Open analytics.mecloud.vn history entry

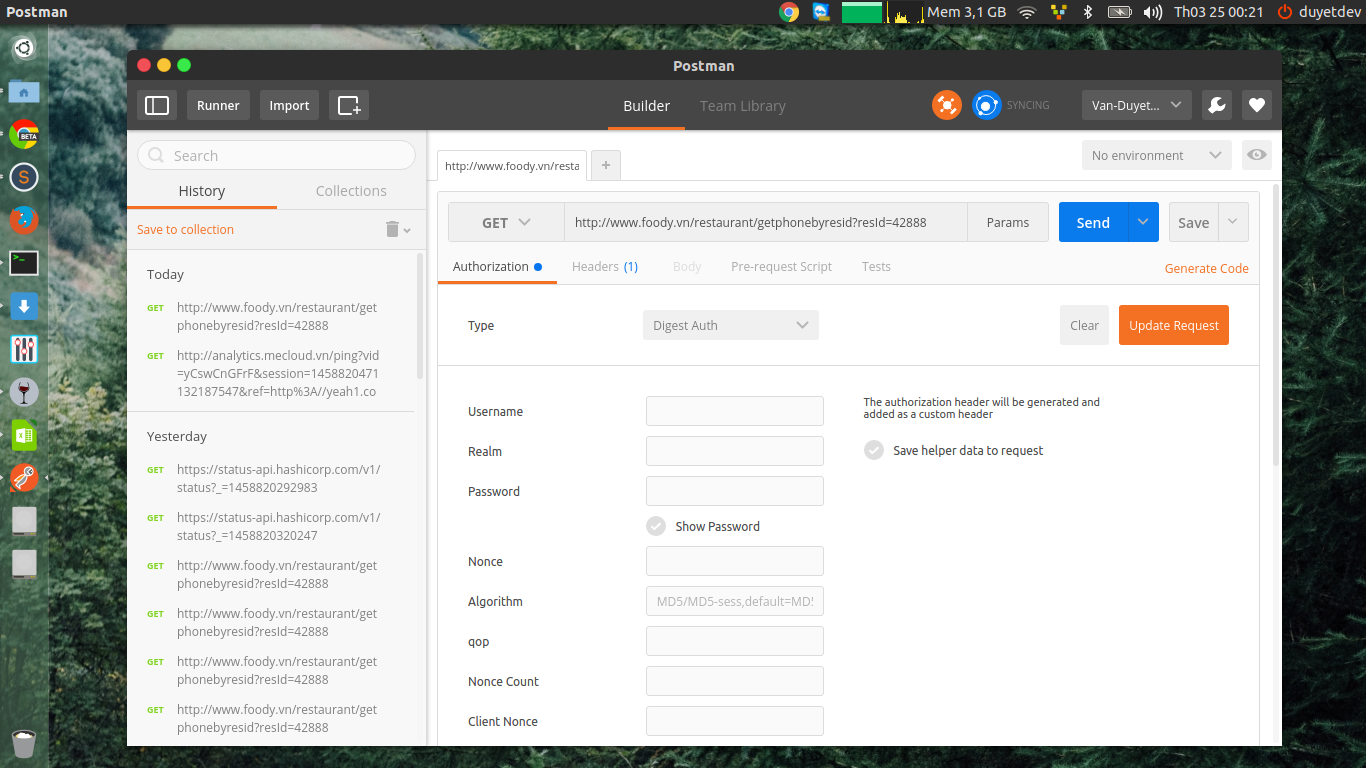click(x=278, y=373)
